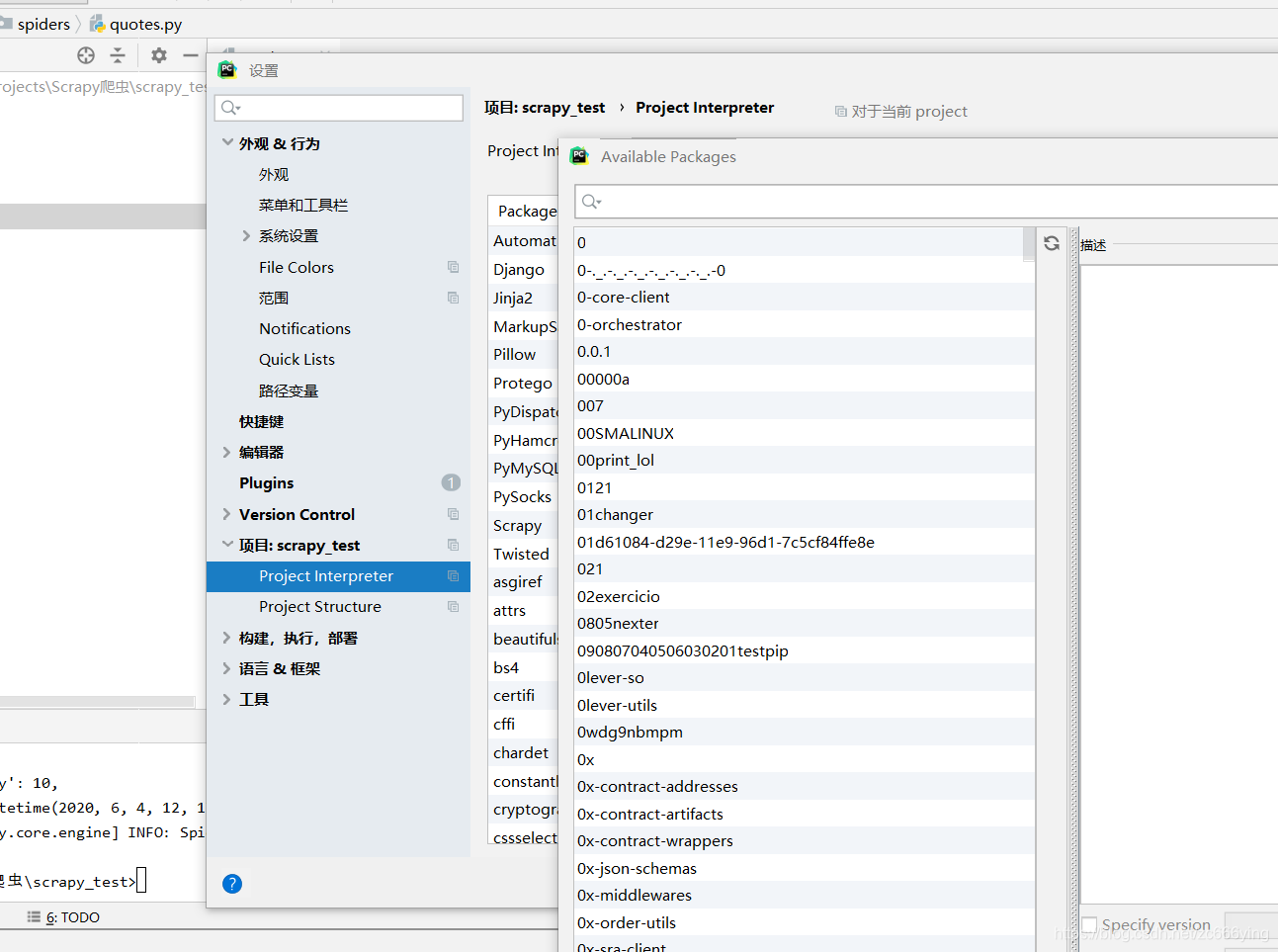The width and height of the screenshot is (1278, 952).
Task: Click the copy icon next to 范围
Action: point(453,298)
